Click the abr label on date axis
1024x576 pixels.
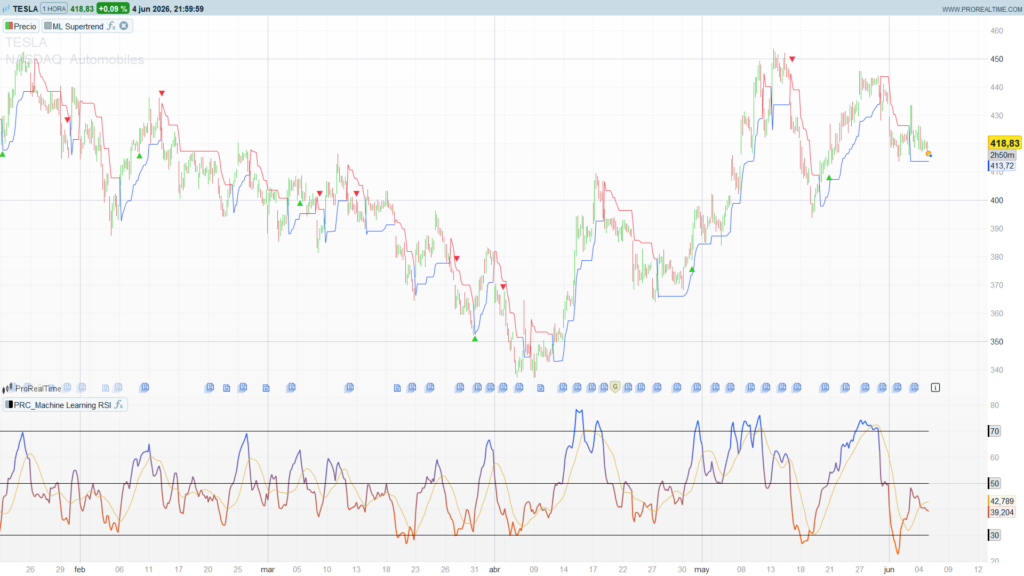pos(494,569)
